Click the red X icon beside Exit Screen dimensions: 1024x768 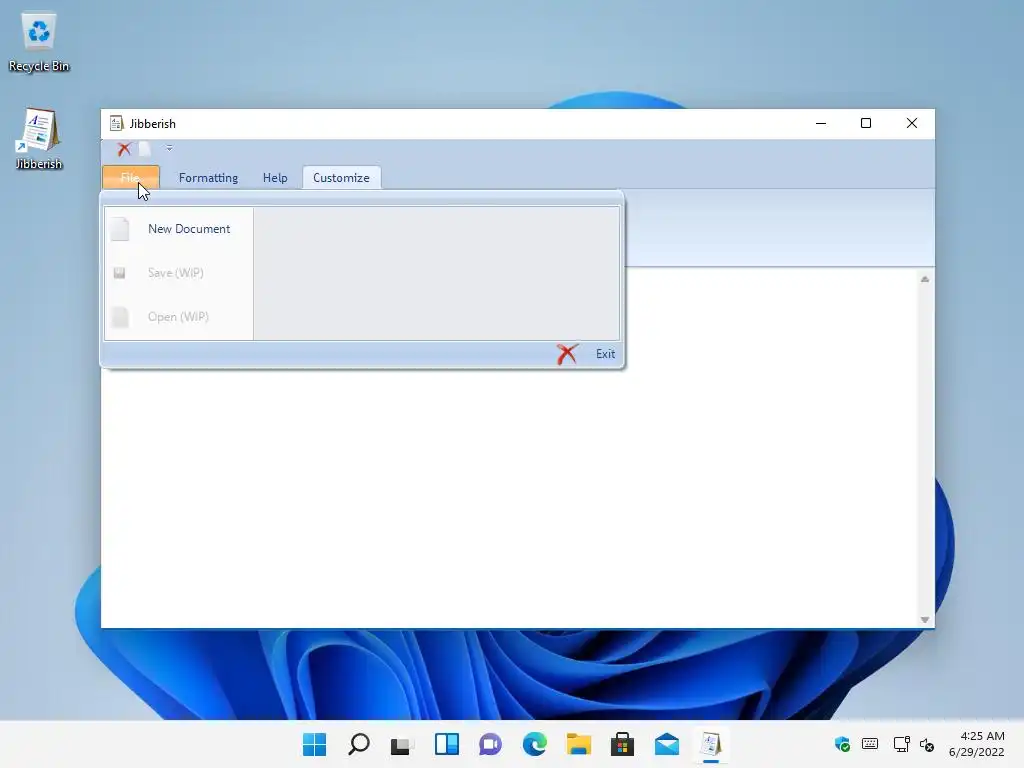pyautogui.click(x=567, y=354)
